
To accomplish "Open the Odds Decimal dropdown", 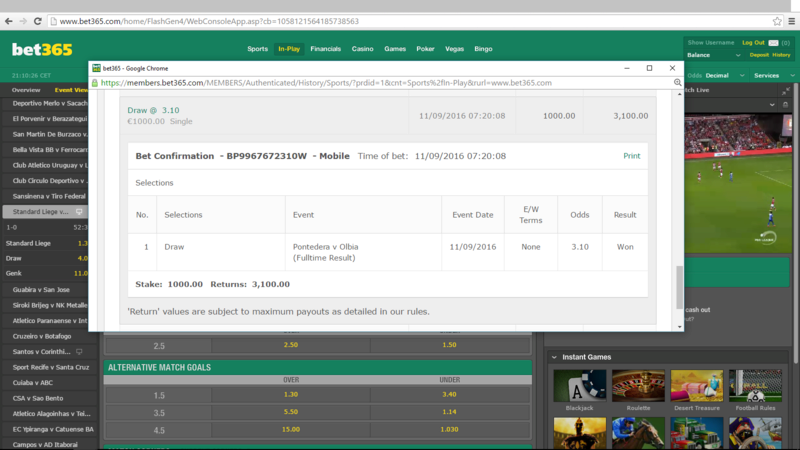I will point(720,76).
